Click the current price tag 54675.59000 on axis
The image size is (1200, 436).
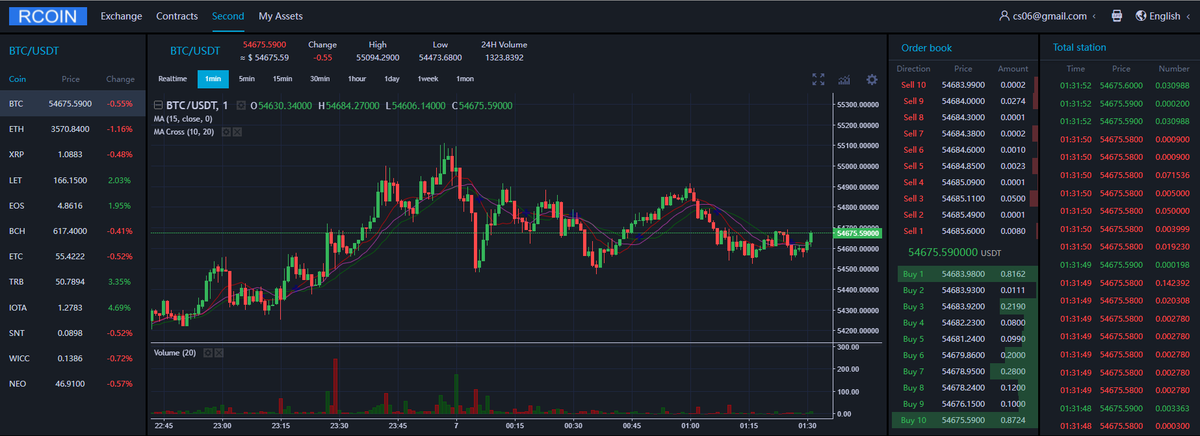[859, 233]
